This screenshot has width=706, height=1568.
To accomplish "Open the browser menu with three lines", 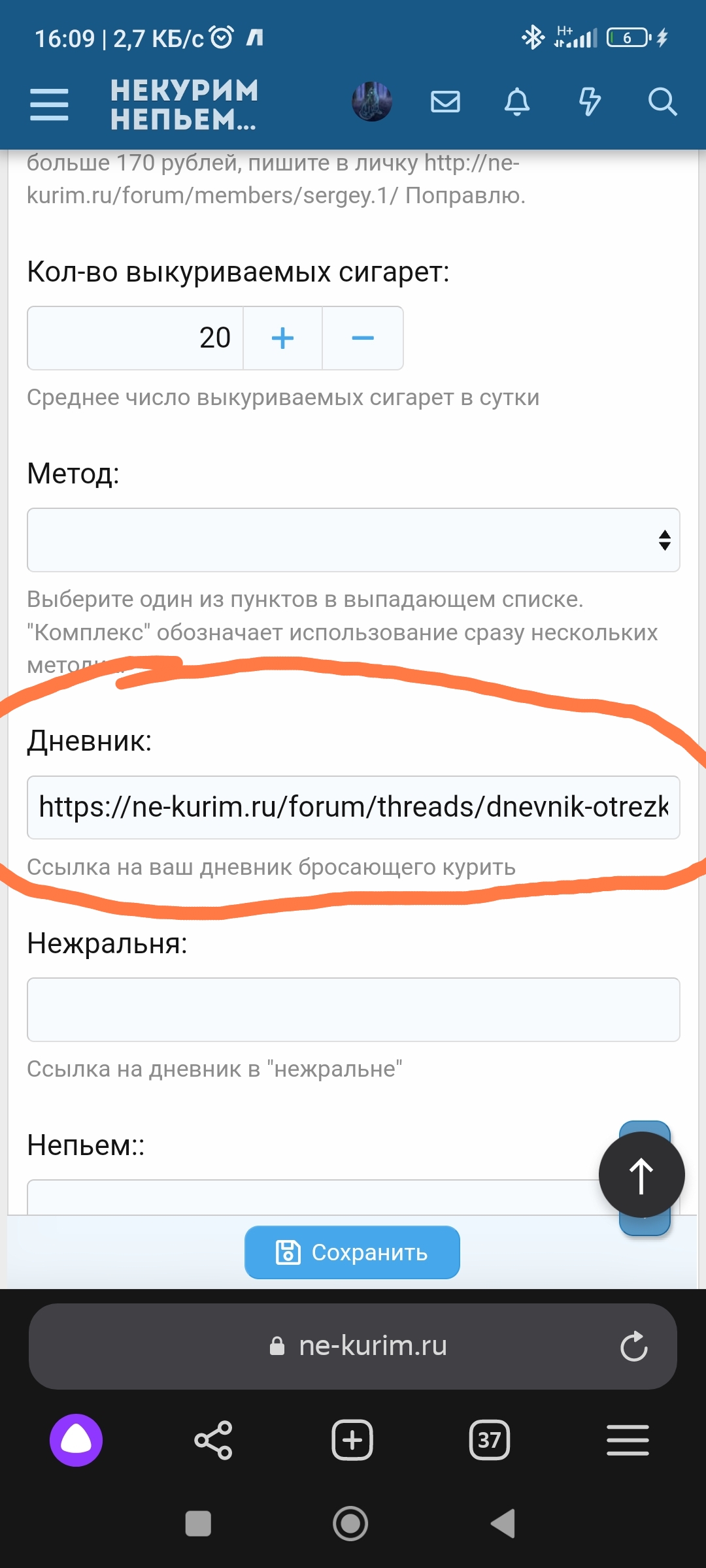I will [x=628, y=1441].
